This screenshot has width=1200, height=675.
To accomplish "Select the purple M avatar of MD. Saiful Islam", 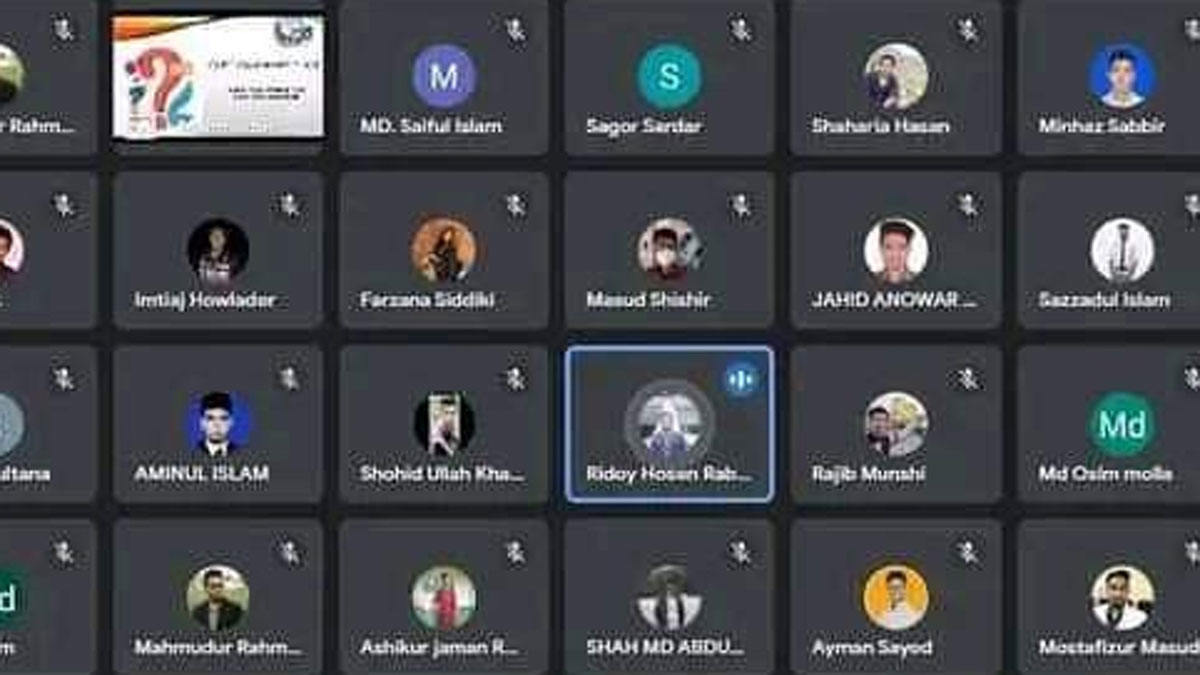I will click(444, 76).
